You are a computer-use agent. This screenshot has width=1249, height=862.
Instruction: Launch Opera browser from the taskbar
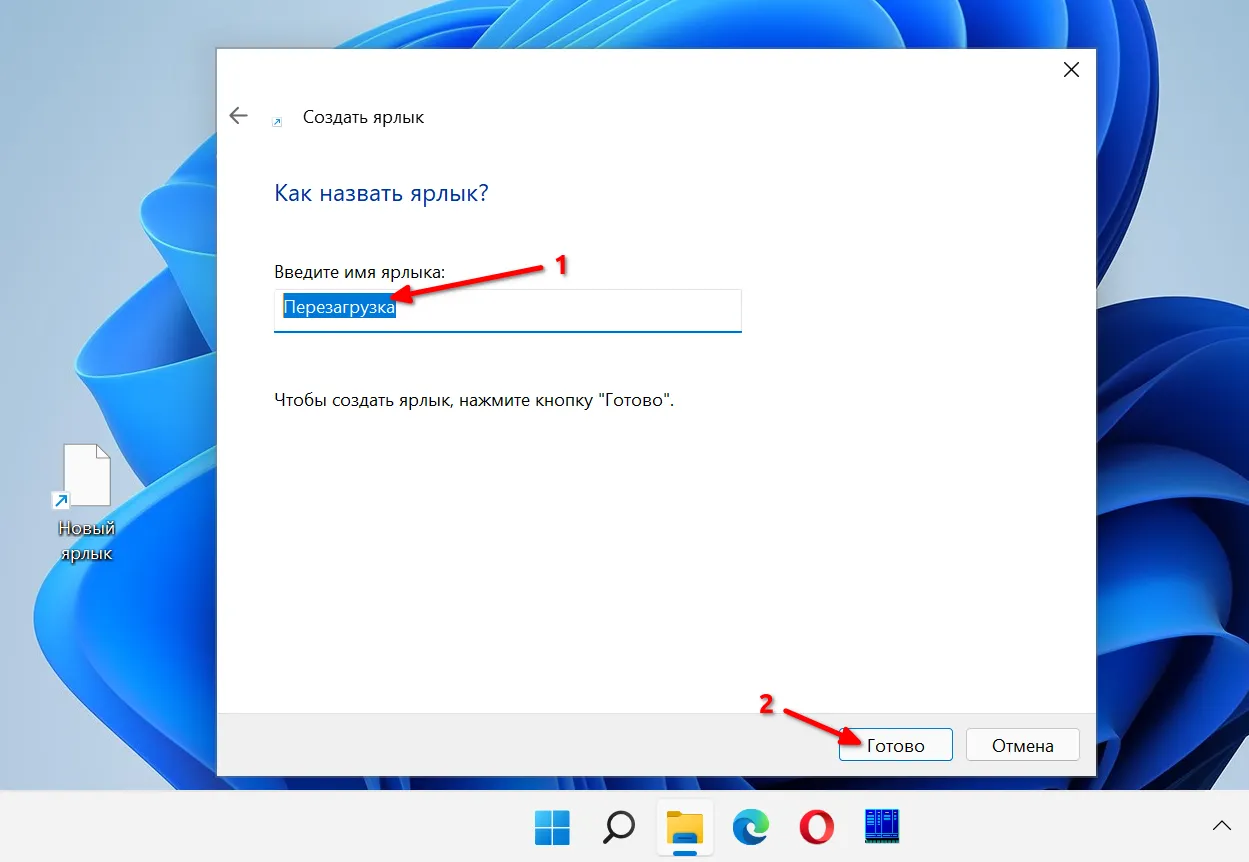(x=817, y=826)
